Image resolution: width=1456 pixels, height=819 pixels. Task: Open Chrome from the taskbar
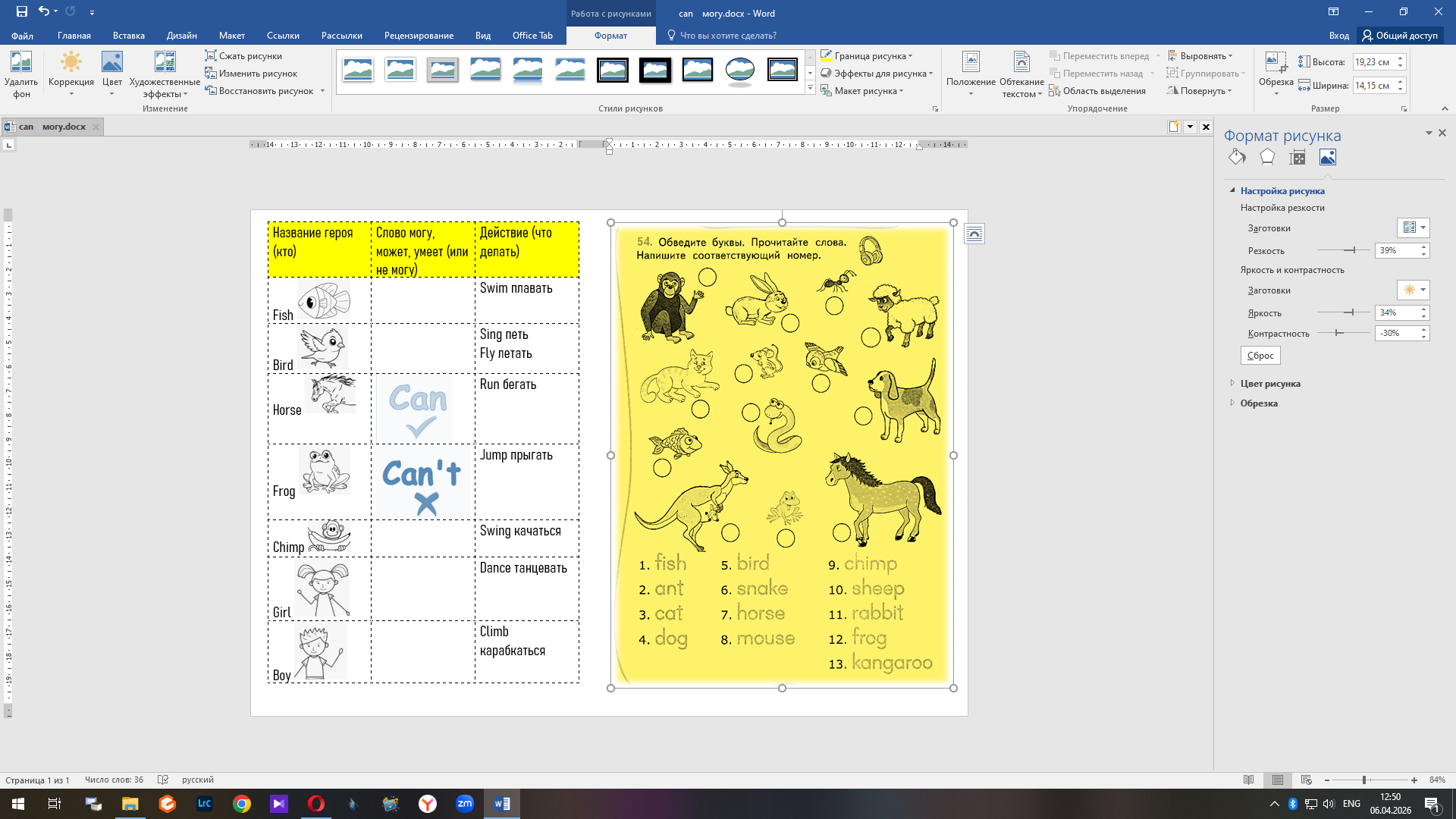tap(242, 804)
